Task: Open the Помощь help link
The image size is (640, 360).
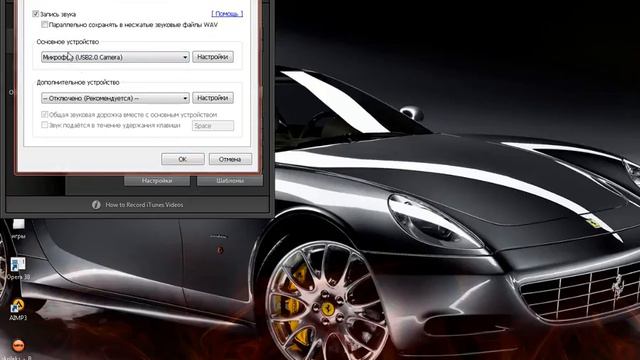Action: coord(227,14)
